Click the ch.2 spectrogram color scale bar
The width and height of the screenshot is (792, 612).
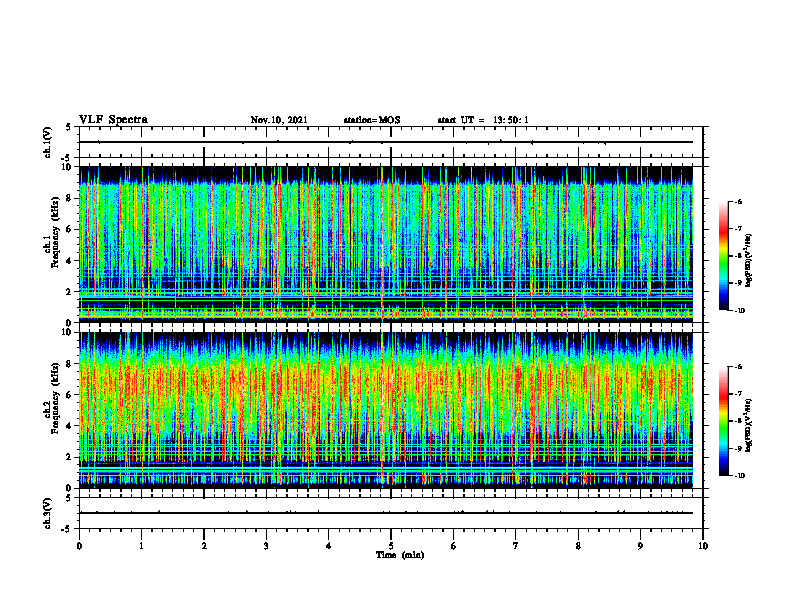pos(723,421)
